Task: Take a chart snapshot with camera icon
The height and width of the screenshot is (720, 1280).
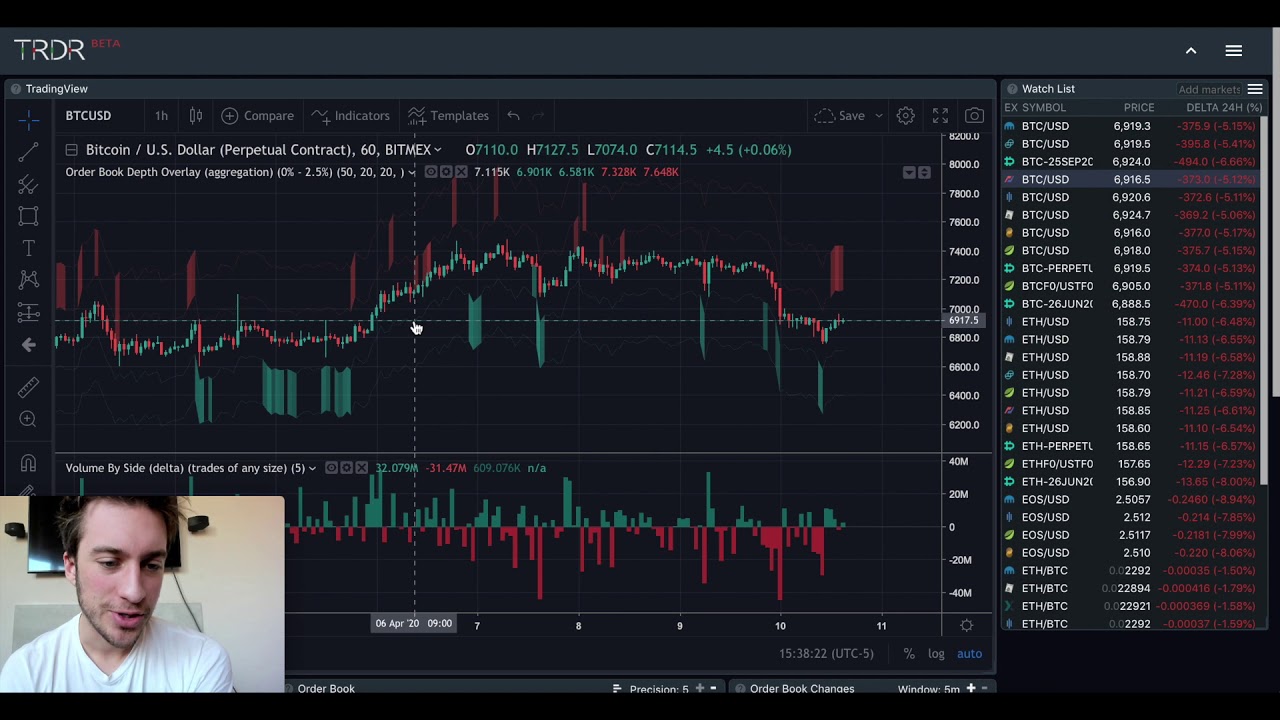Action: click(x=974, y=116)
